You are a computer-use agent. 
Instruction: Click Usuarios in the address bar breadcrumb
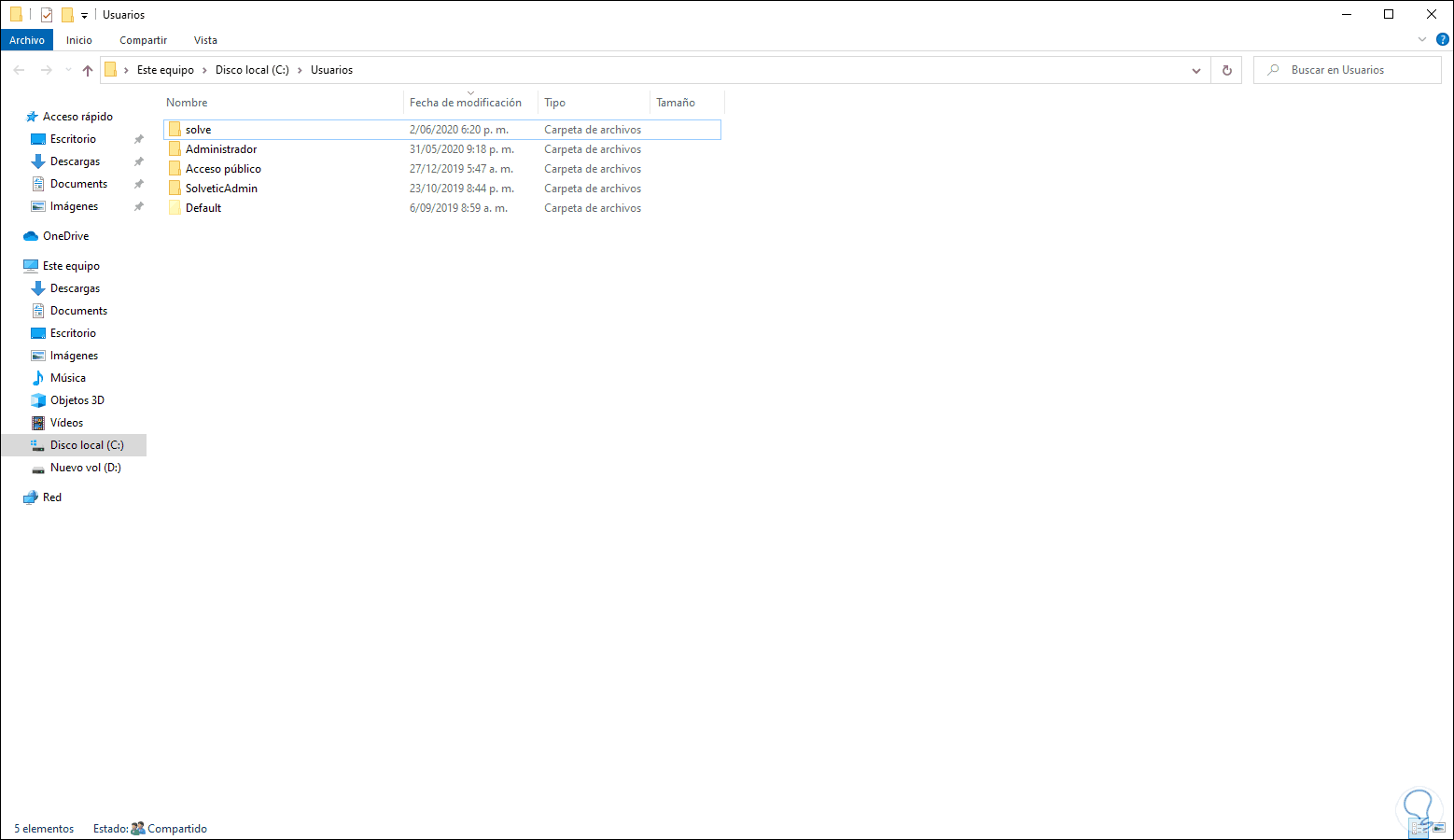331,70
